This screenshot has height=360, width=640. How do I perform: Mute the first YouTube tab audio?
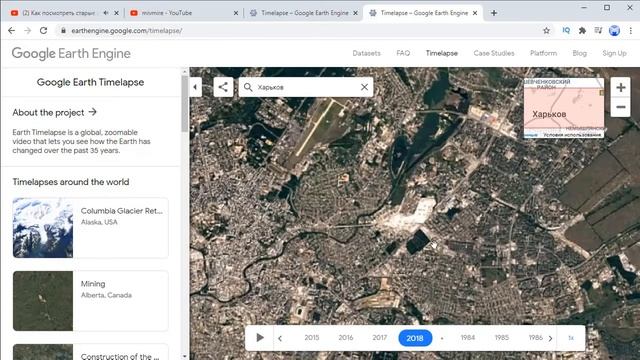(106, 13)
